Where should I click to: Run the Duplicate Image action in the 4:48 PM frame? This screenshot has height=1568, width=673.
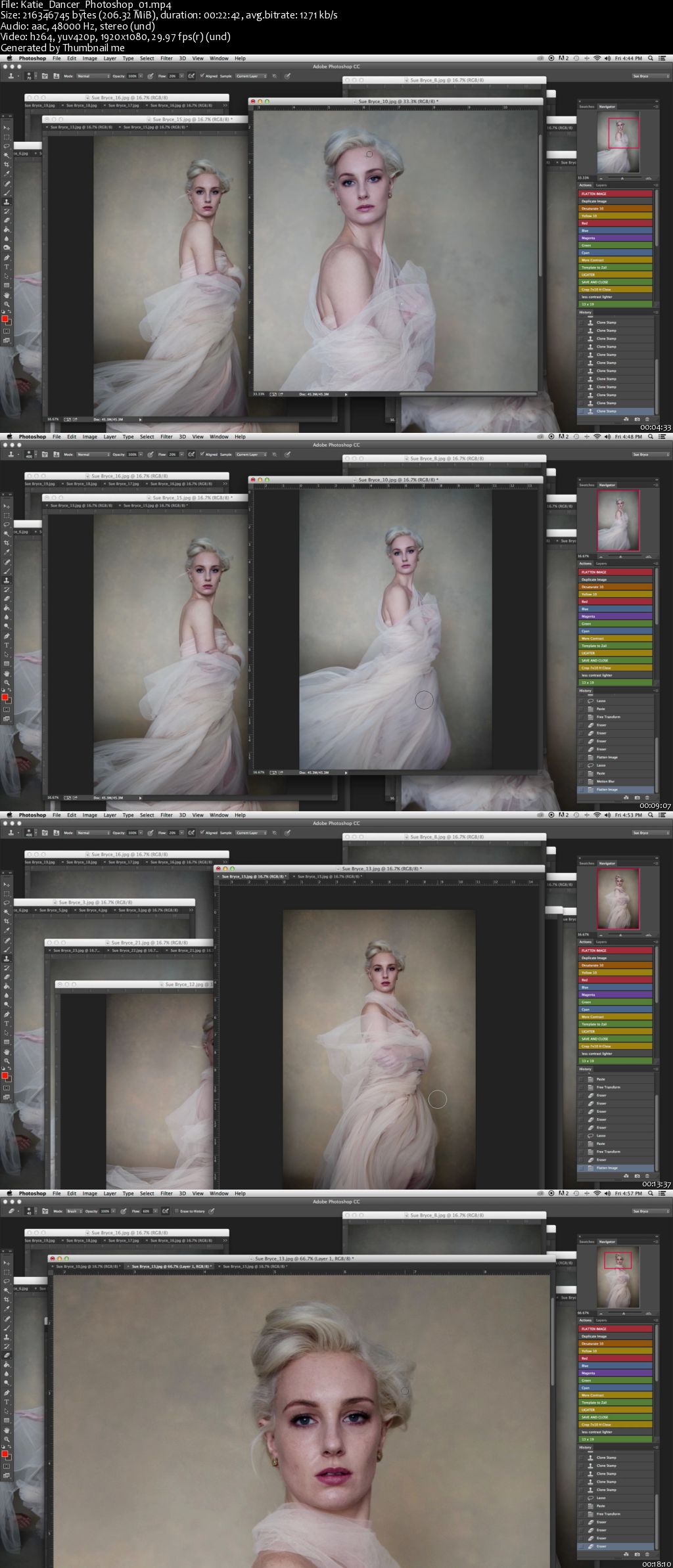pos(616,579)
